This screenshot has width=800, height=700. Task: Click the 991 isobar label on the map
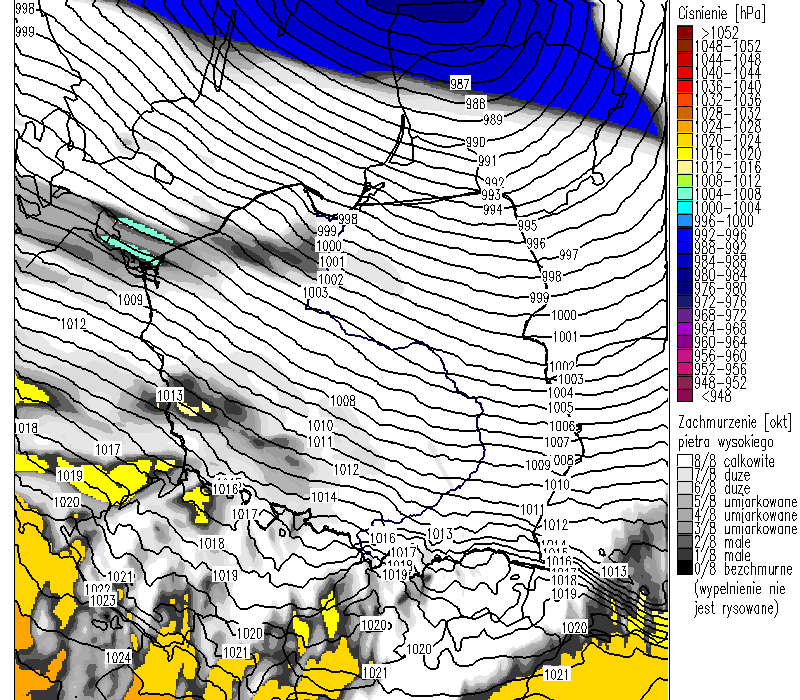487,161
